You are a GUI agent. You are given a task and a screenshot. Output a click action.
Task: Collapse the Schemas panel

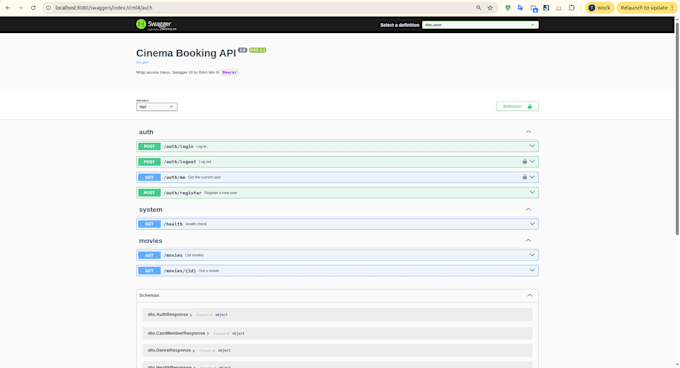[530, 295]
